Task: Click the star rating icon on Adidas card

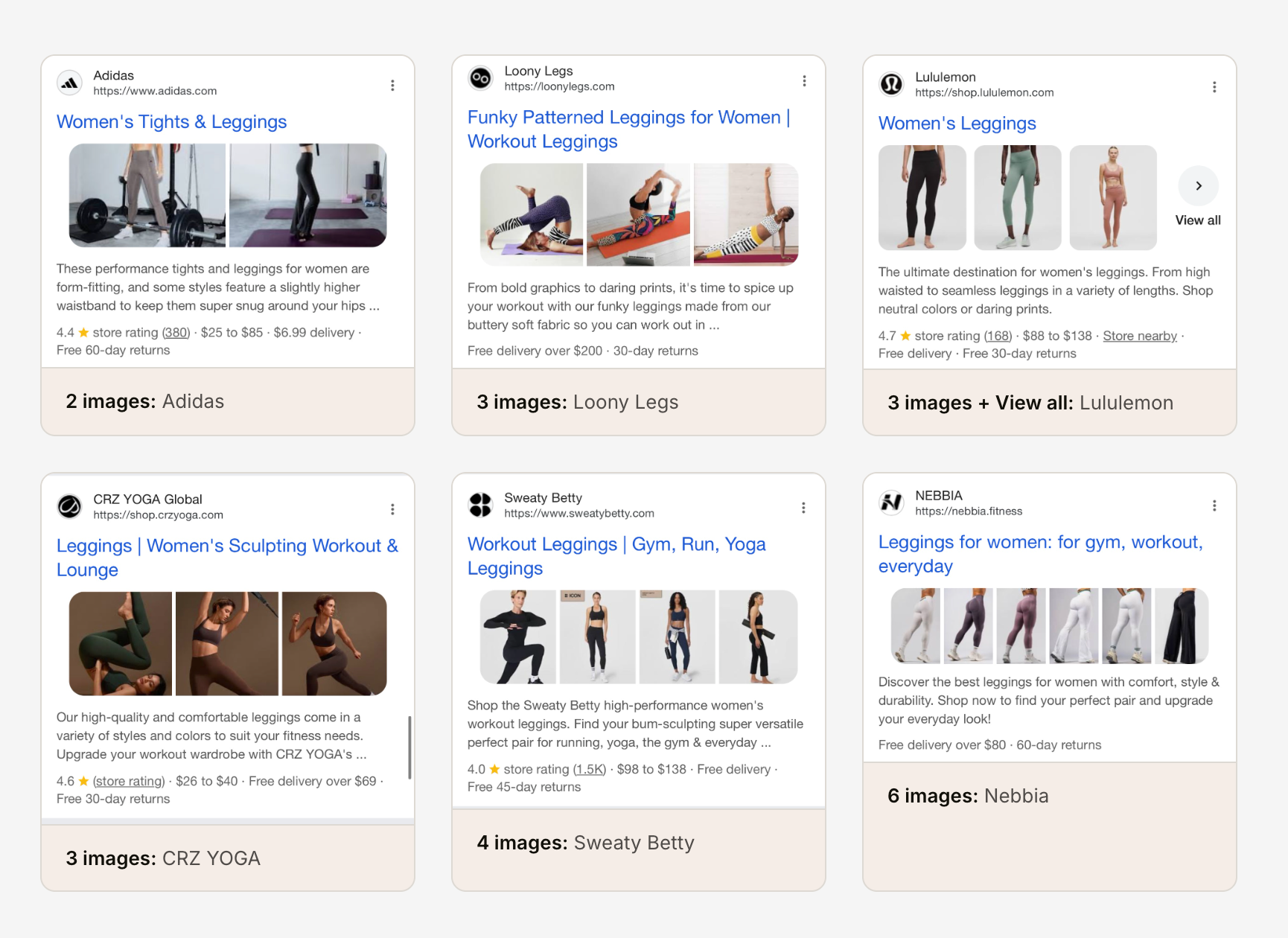Action: coord(83,331)
